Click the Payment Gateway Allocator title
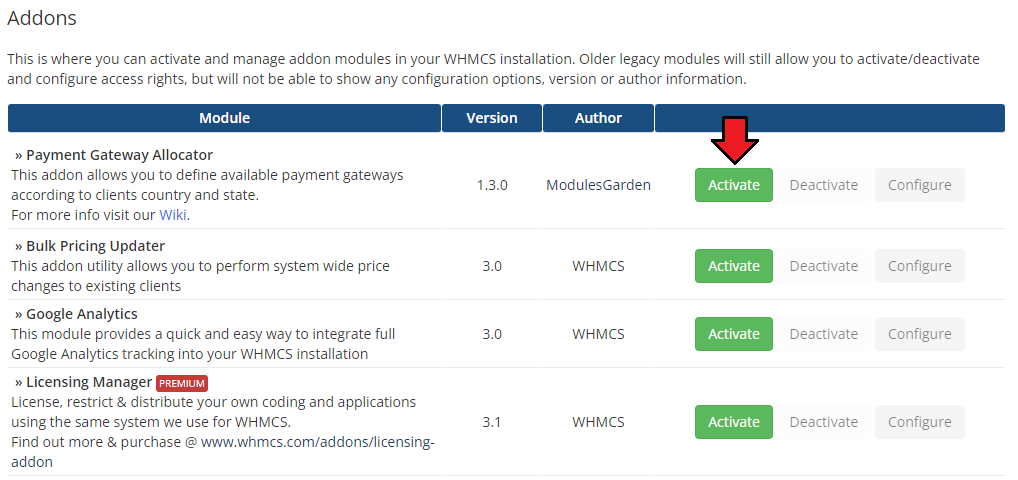Screen dimensions: 1018x480 [119, 155]
